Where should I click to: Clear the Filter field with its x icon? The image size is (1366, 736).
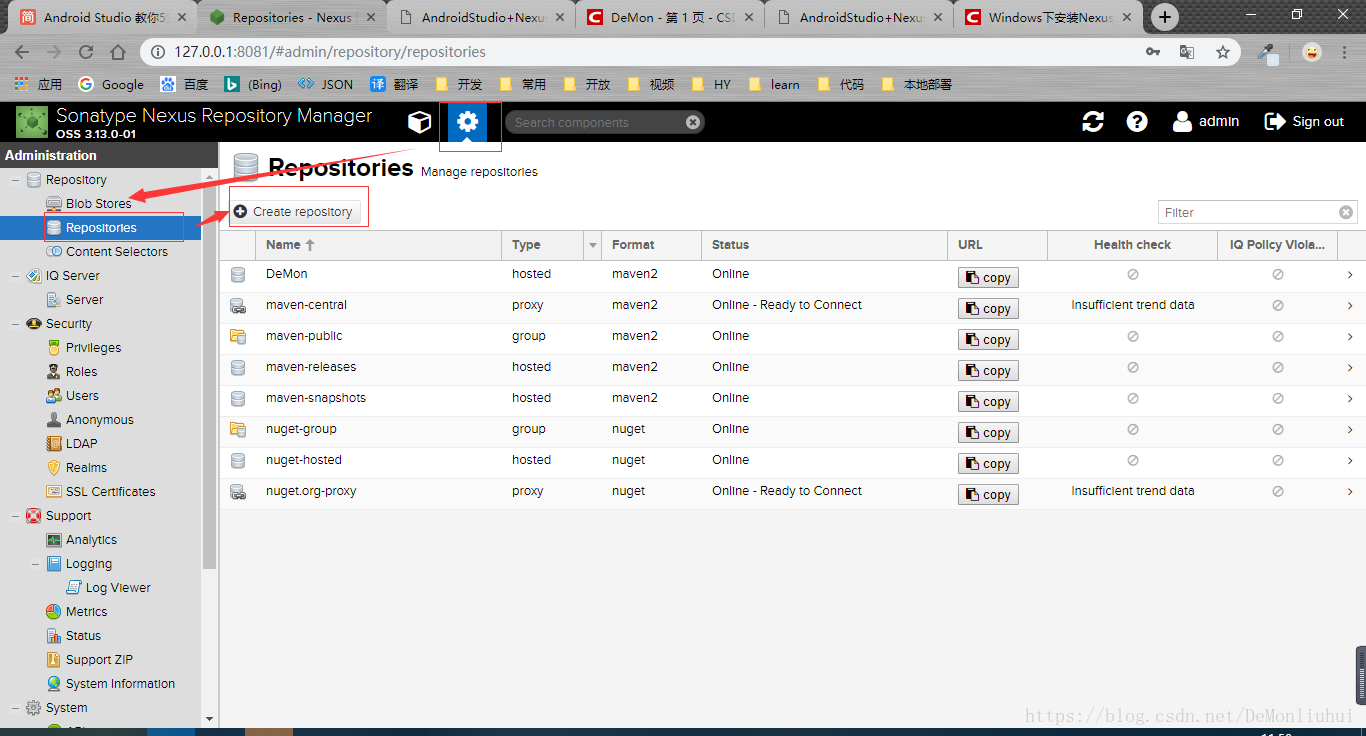pos(1346,212)
